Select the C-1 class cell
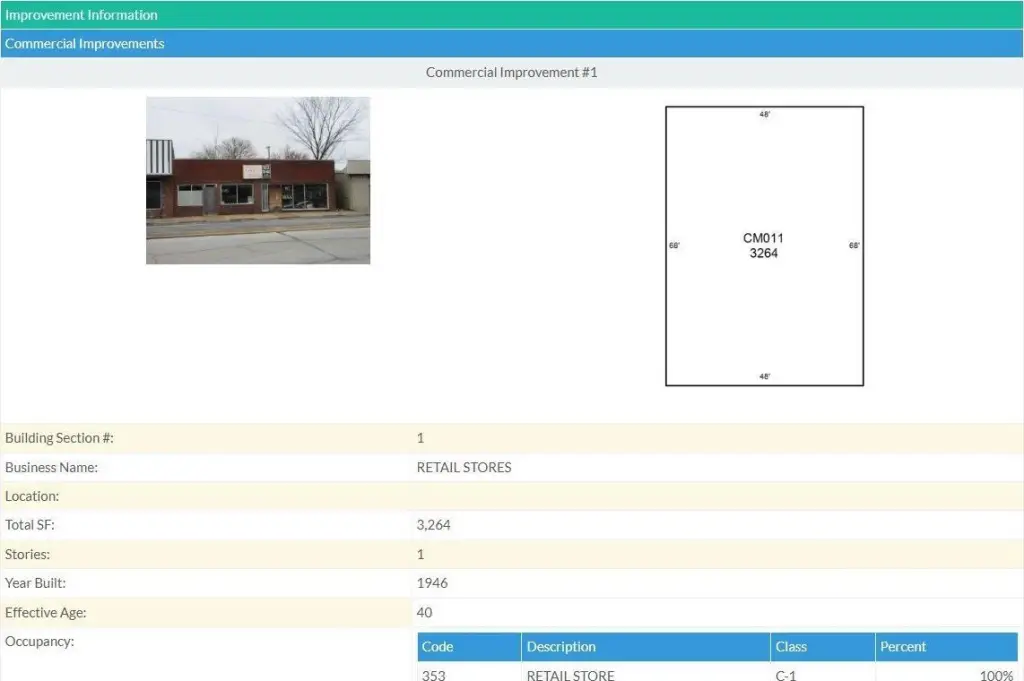The image size is (1024, 681). pyautogui.click(x=786, y=675)
